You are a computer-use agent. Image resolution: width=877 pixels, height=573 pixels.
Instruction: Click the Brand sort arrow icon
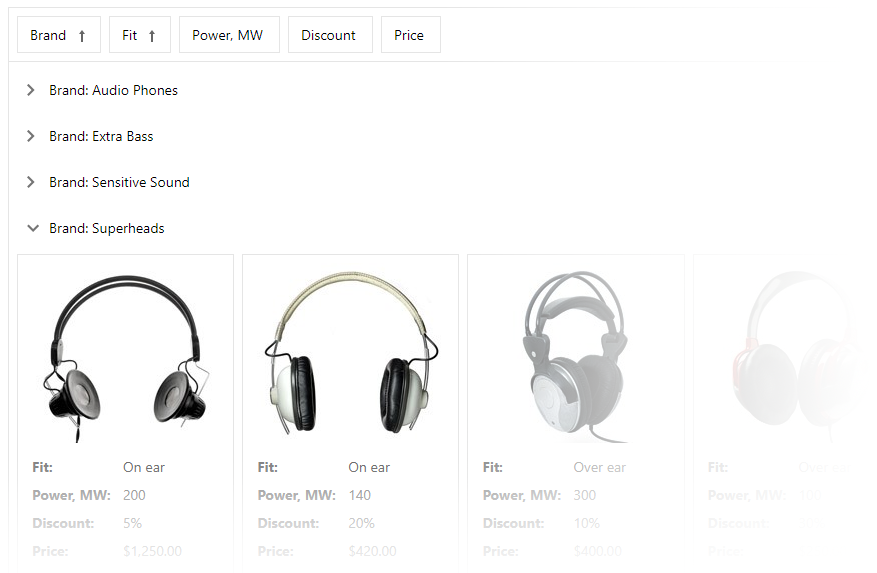tap(82, 36)
